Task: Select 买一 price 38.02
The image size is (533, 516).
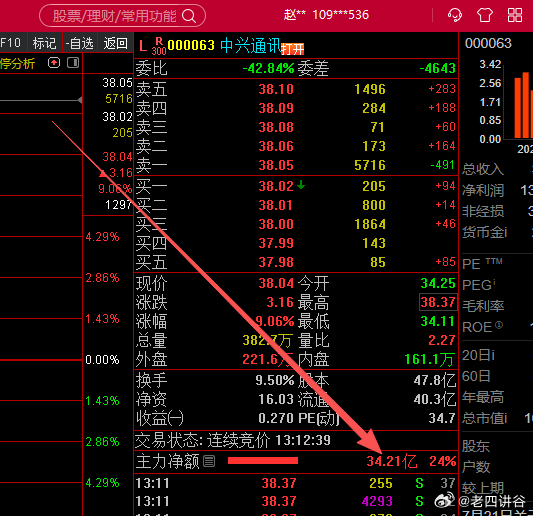Action: (x=276, y=186)
